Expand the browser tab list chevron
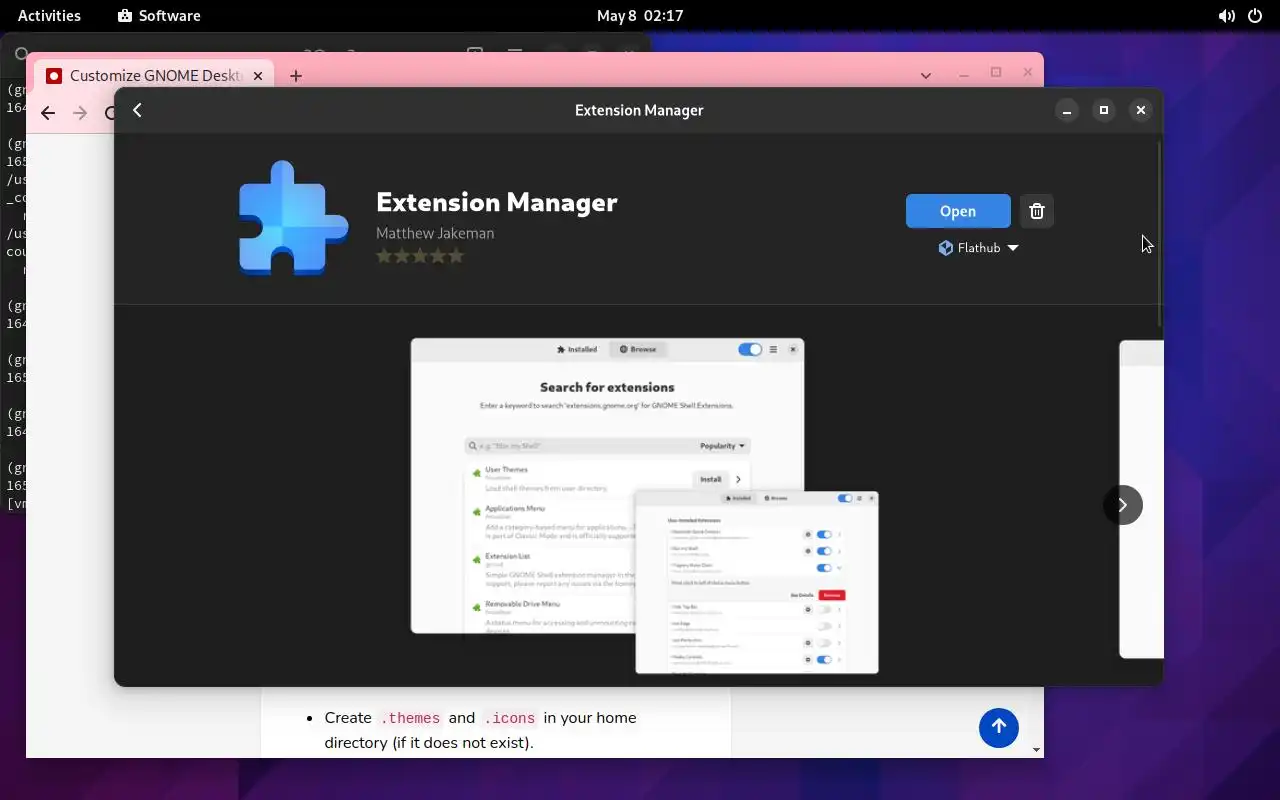 tap(926, 75)
